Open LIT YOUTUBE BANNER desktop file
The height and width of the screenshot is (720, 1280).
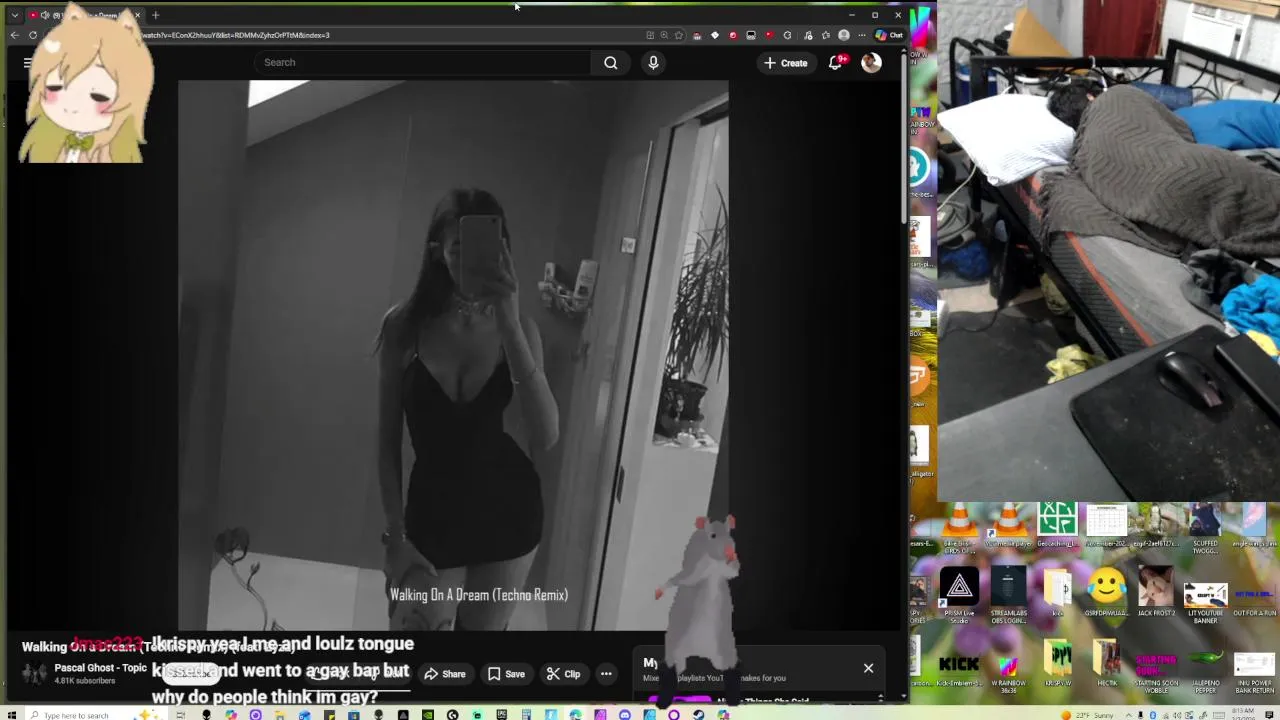(1205, 604)
